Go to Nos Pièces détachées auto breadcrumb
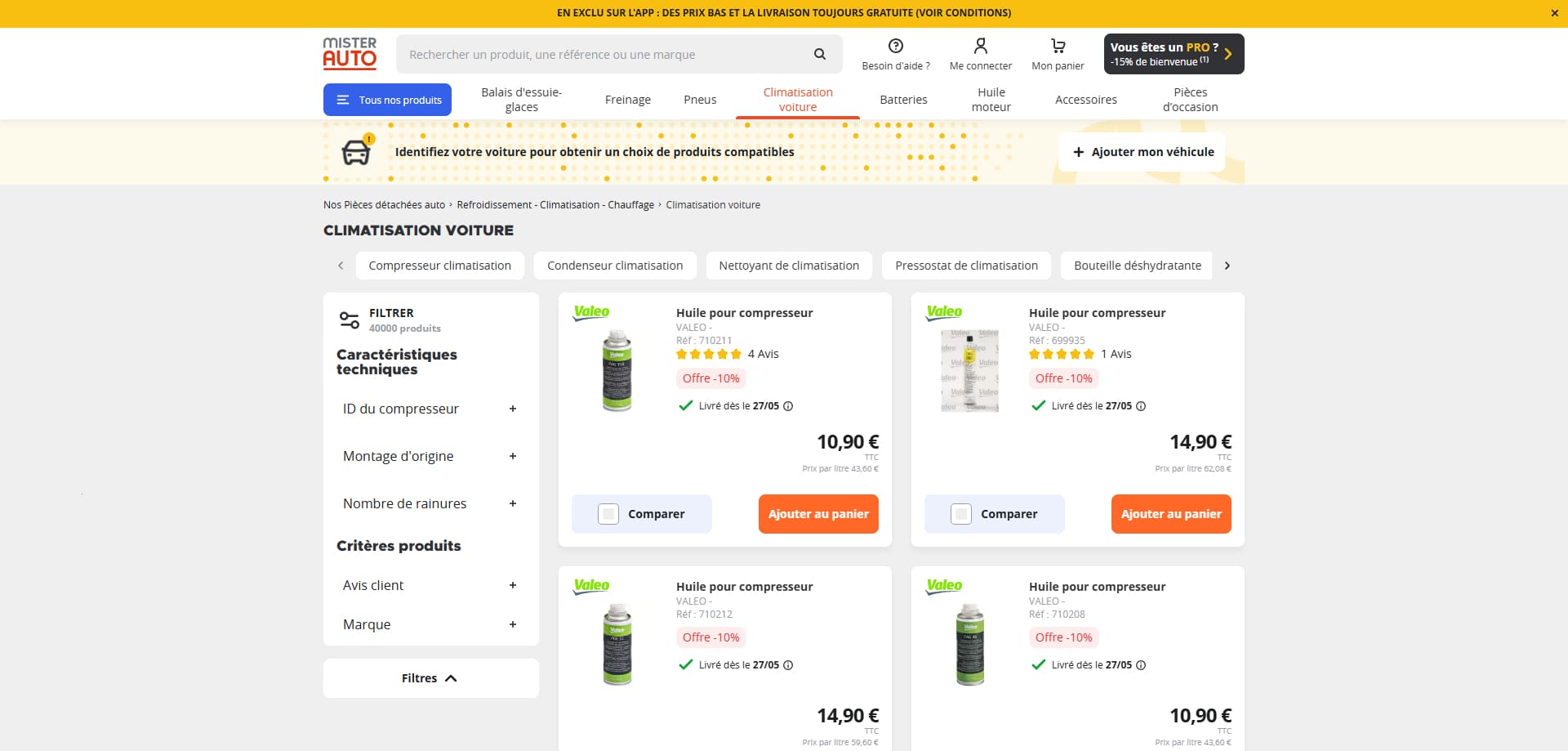 pos(384,205)
